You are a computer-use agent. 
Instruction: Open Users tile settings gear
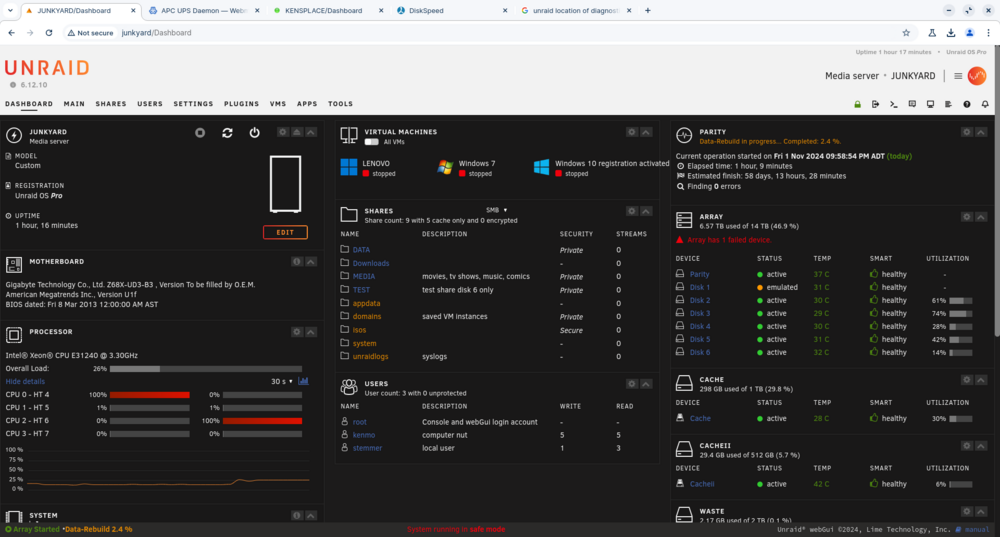coord(632,384)
